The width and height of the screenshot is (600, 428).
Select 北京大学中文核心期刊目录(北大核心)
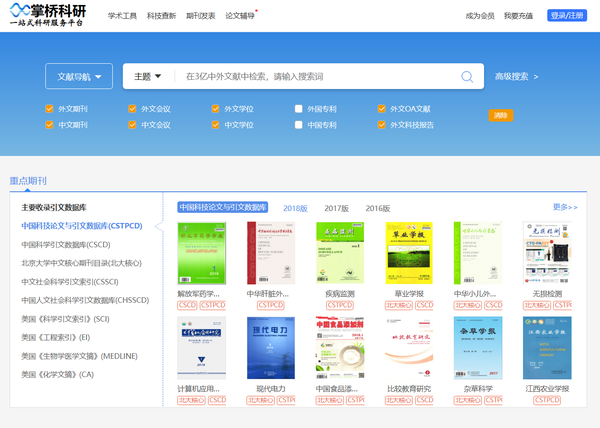click(x=82, y=263)
